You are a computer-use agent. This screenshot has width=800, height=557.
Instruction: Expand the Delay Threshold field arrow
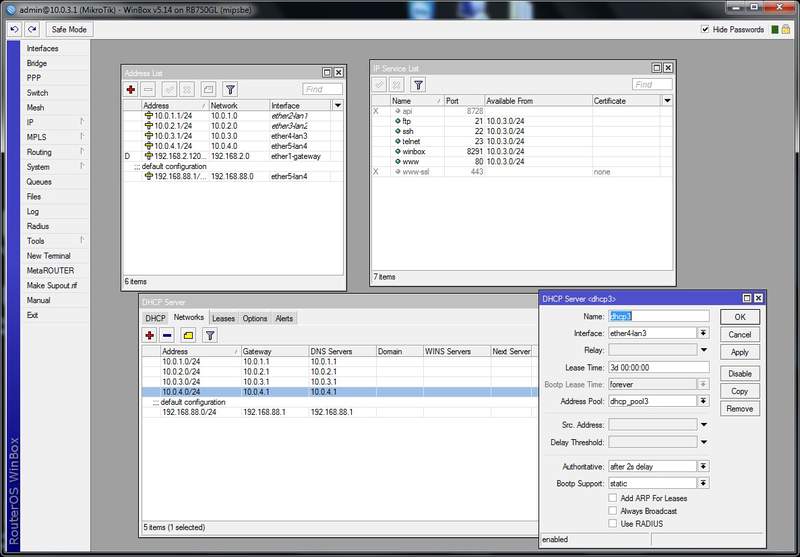pos(704,442)
